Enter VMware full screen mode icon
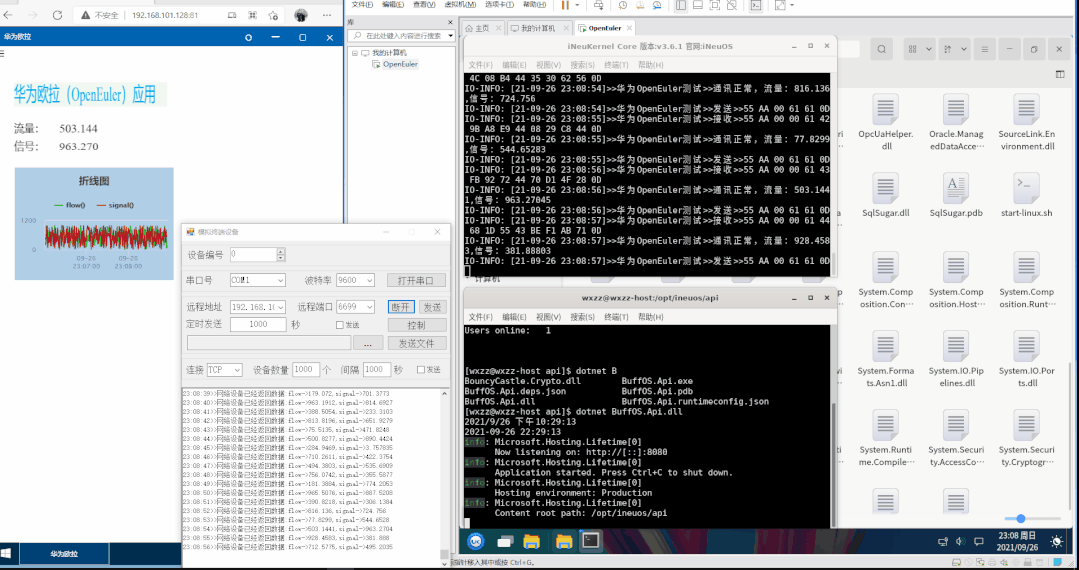Screen dimensions: 1079x570 tap(715, 6)
